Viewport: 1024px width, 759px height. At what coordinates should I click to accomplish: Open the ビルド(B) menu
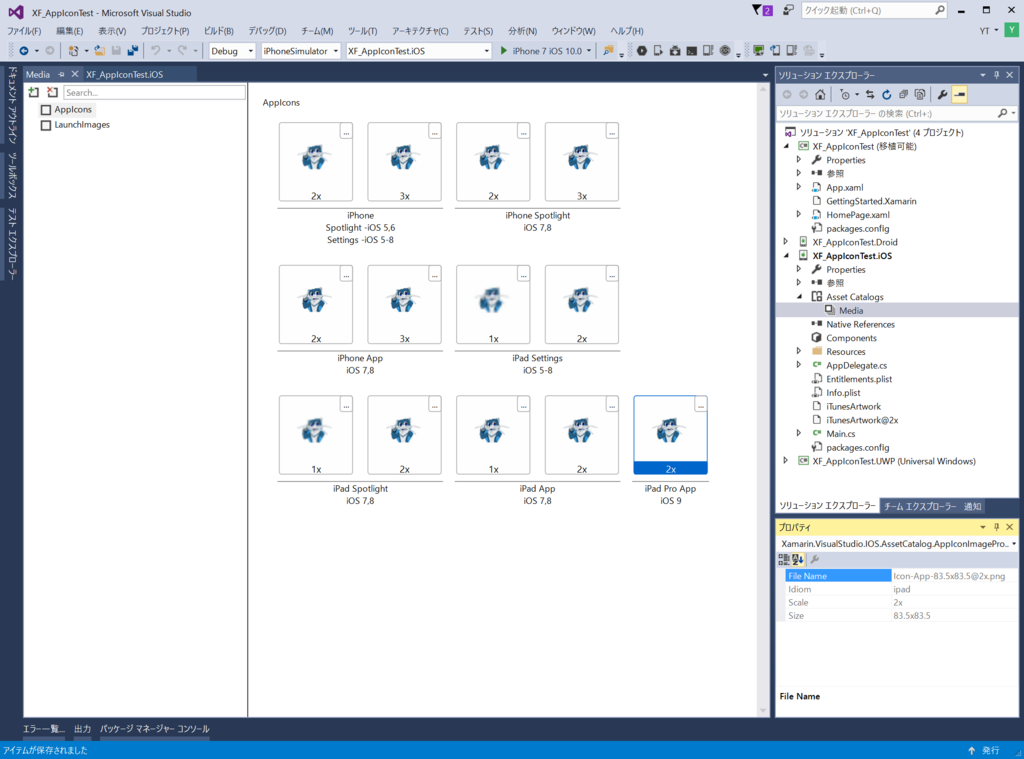[x=219, y=31]
